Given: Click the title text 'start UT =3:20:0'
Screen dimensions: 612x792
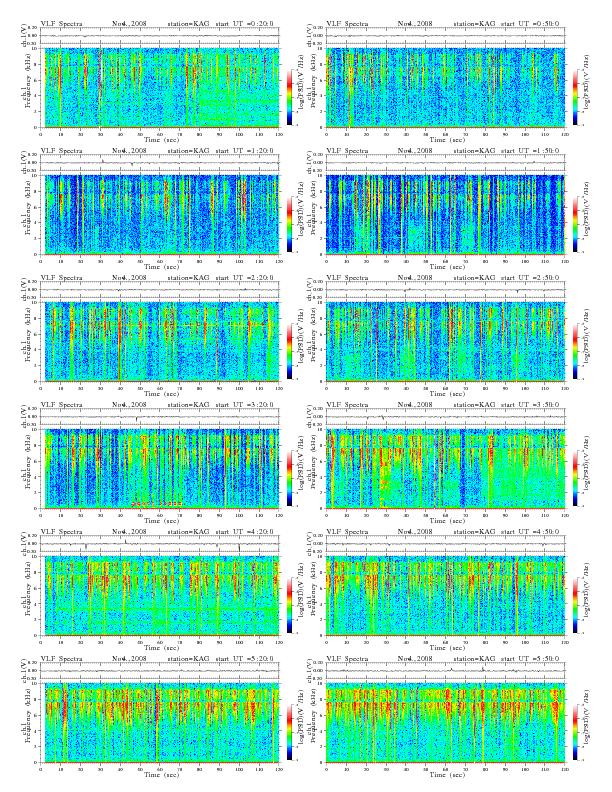Looking at the screenshot, I should coord(245,405).
